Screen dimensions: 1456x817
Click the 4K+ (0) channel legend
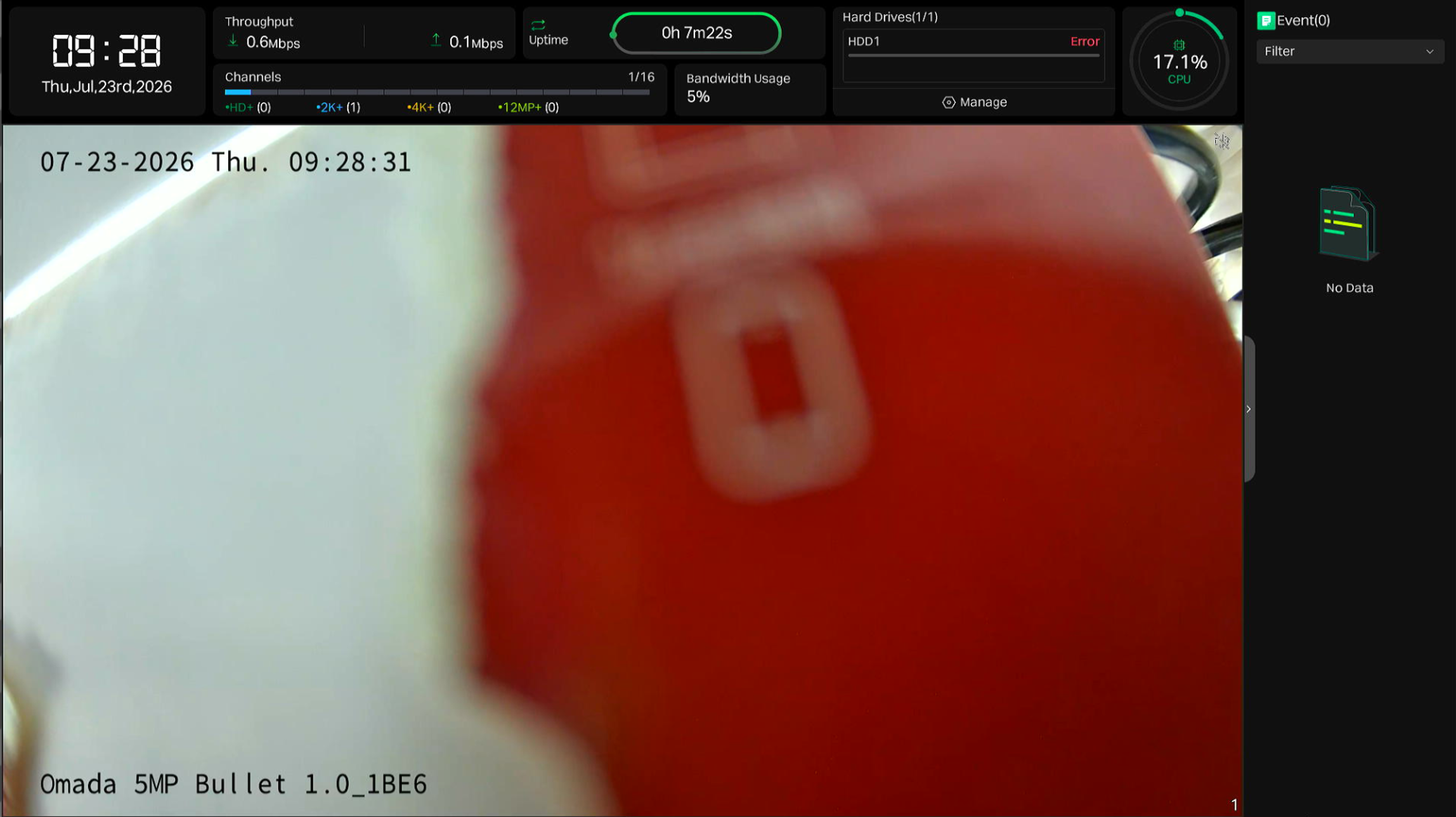[x=429, y=107]
